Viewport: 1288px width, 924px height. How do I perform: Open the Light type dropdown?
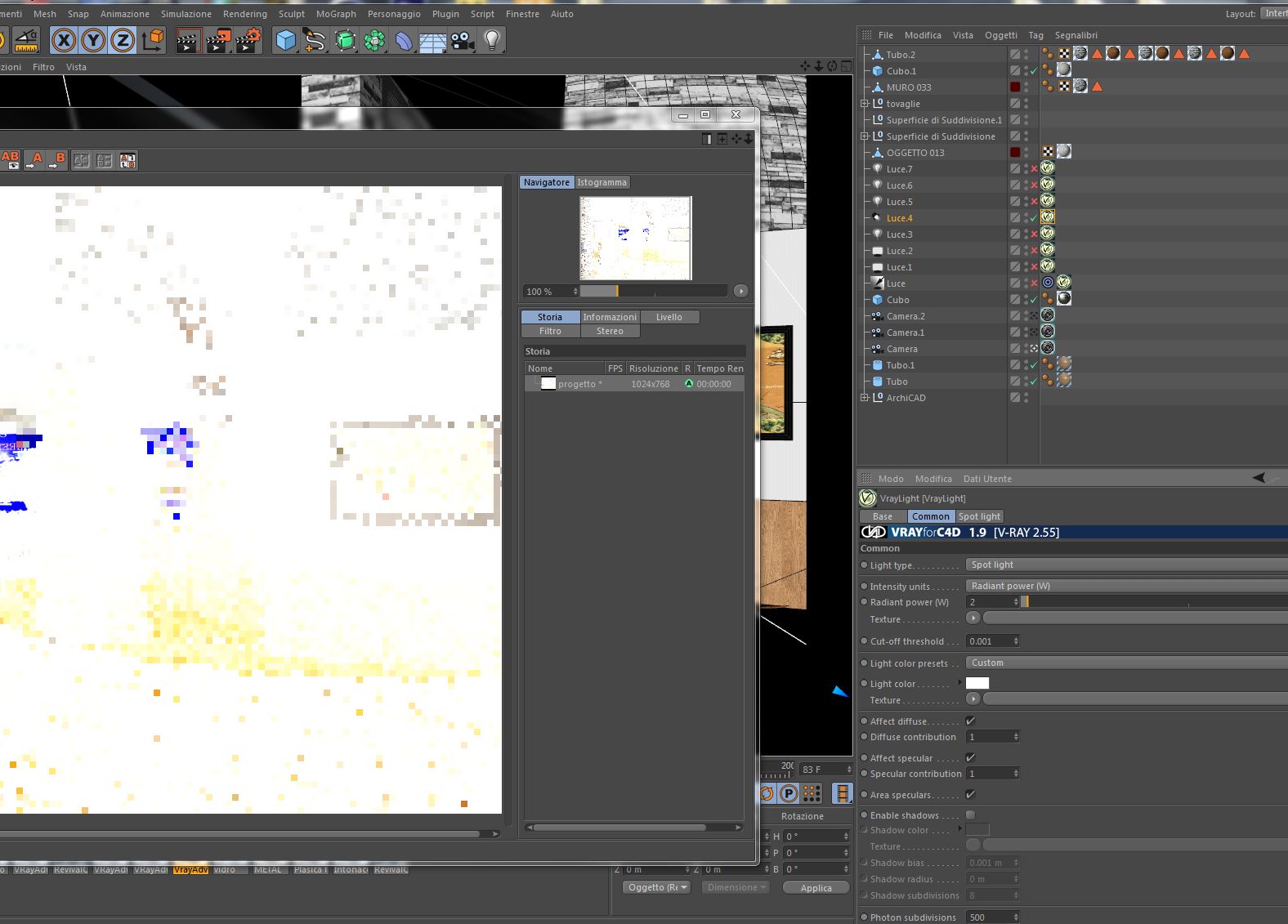[x=1126, y=565]
